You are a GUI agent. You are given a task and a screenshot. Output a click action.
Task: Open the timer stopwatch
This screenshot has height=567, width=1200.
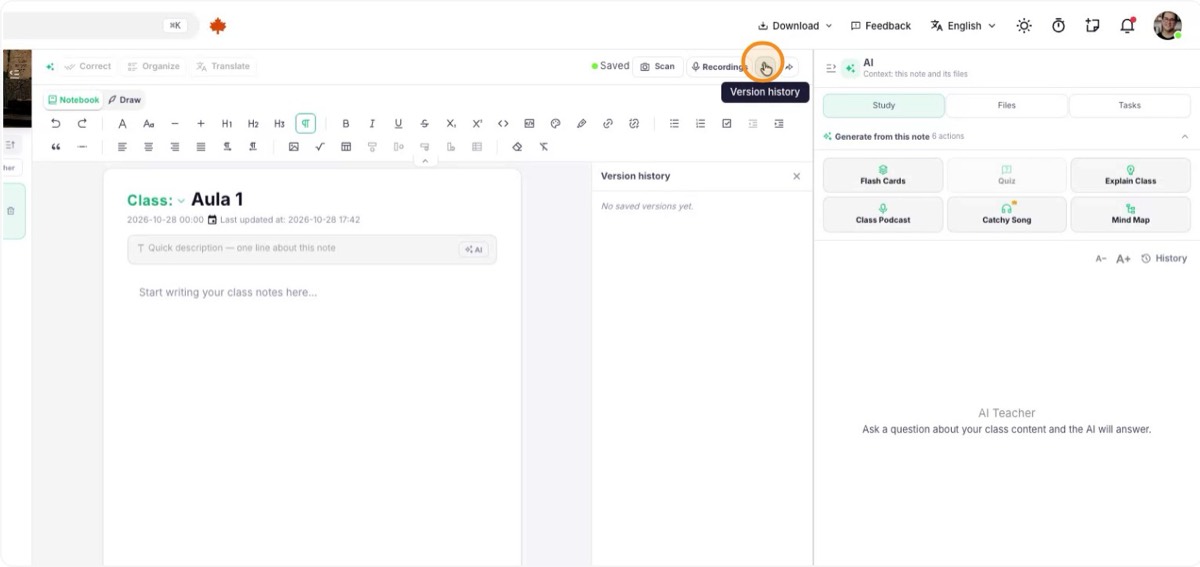[x=1058, y=26]
